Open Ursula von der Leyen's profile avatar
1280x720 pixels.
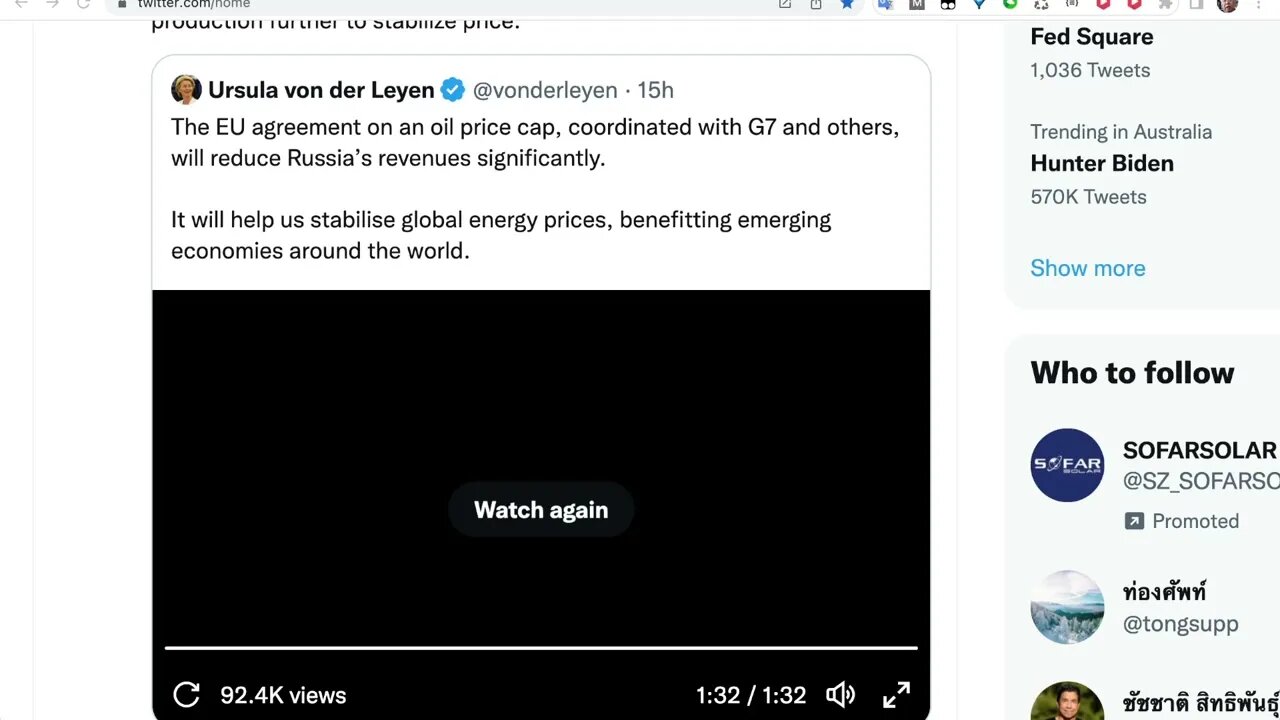point(186,90)
